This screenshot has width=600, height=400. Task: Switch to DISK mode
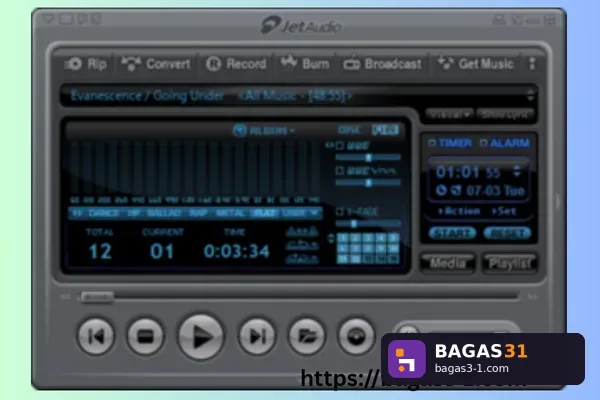(349, 130)
